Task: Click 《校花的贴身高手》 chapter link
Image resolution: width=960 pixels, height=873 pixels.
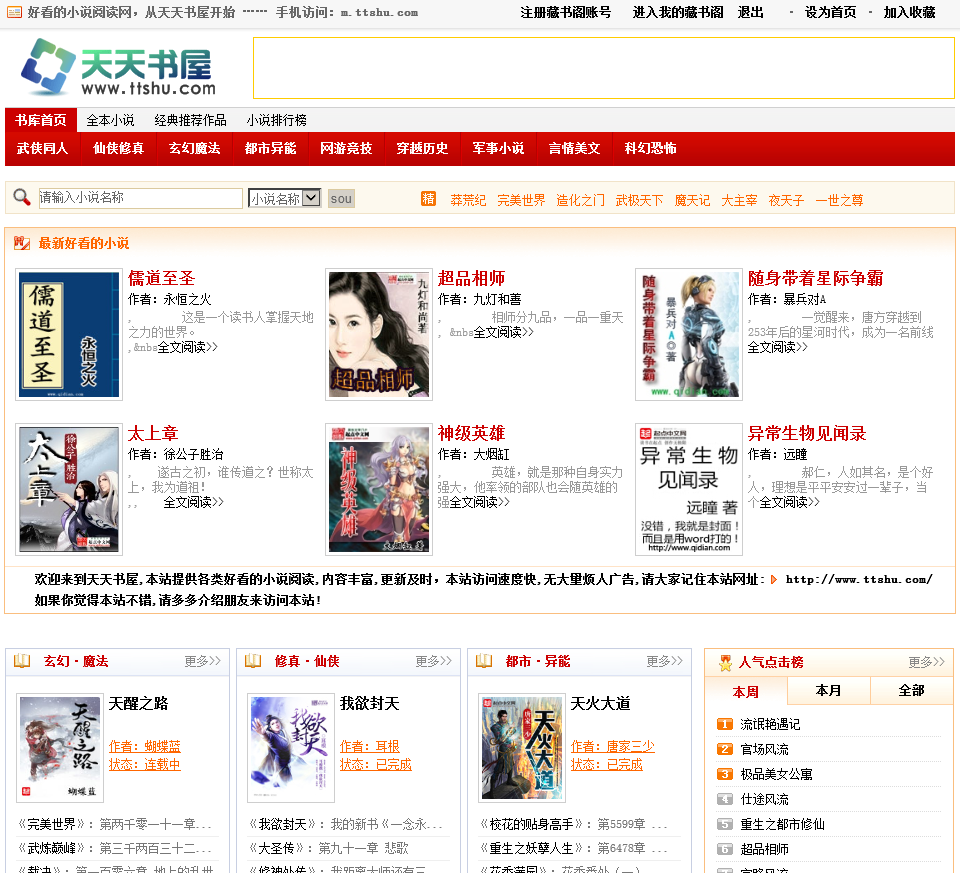Action: click(531, 824)
